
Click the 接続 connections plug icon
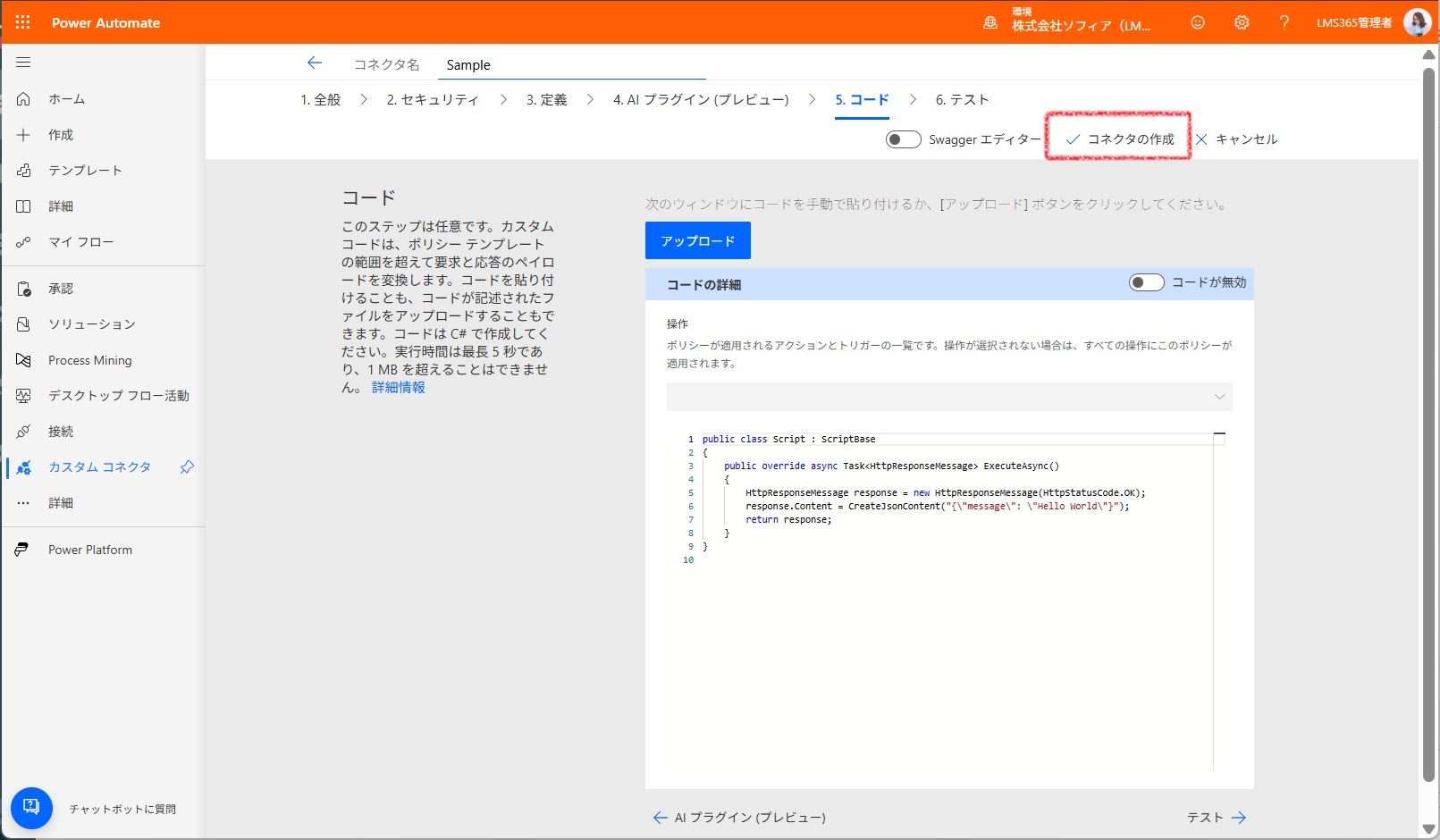(24, 432)
